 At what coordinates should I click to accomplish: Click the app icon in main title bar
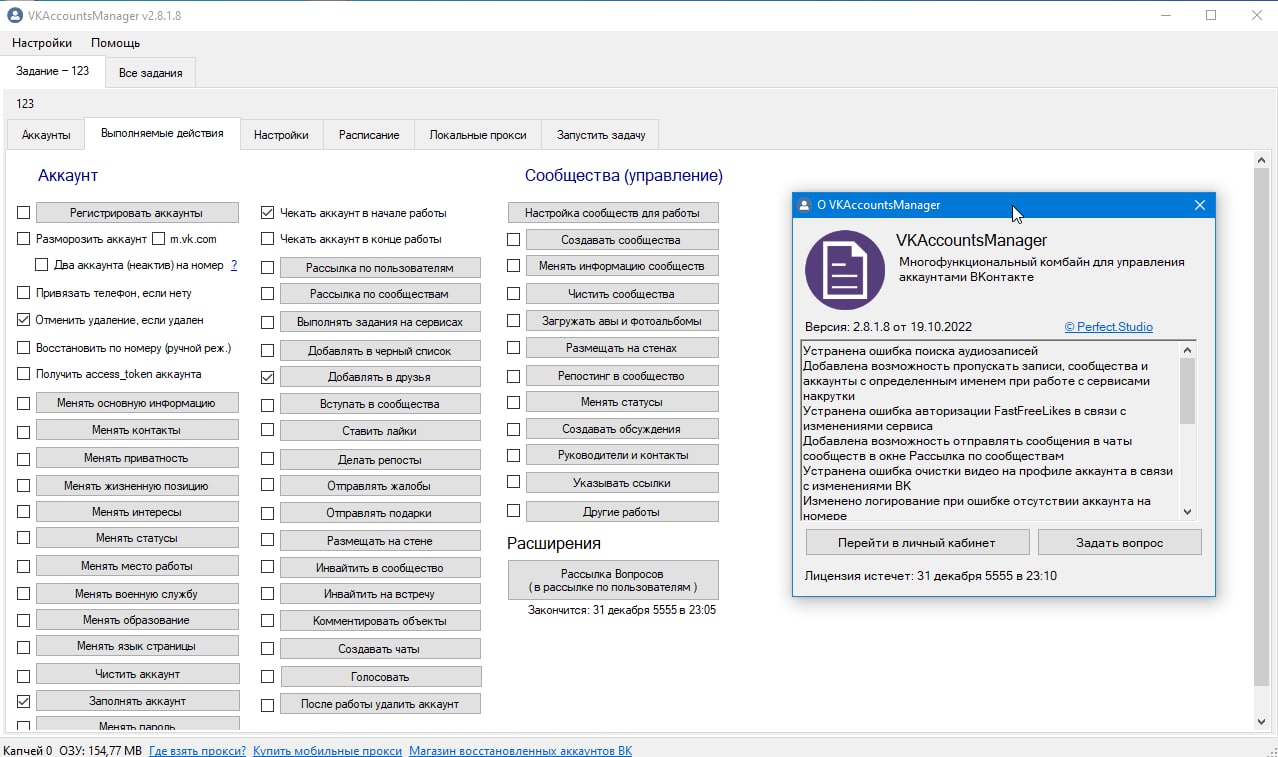click(15, 16)
